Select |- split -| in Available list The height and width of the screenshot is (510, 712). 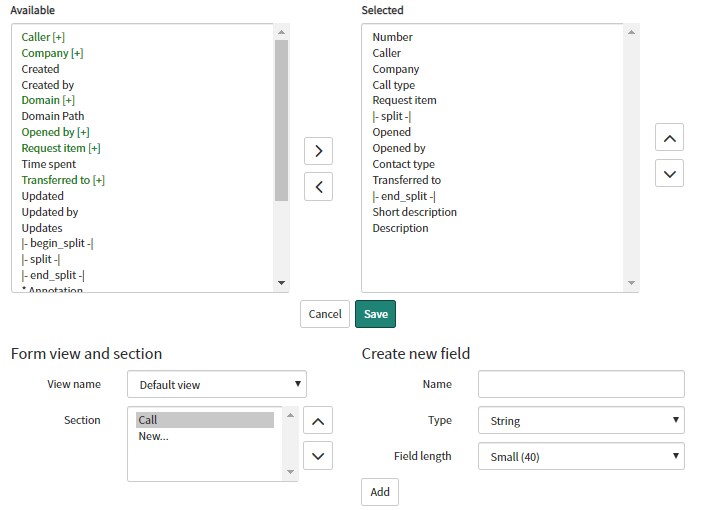[41, 259]
